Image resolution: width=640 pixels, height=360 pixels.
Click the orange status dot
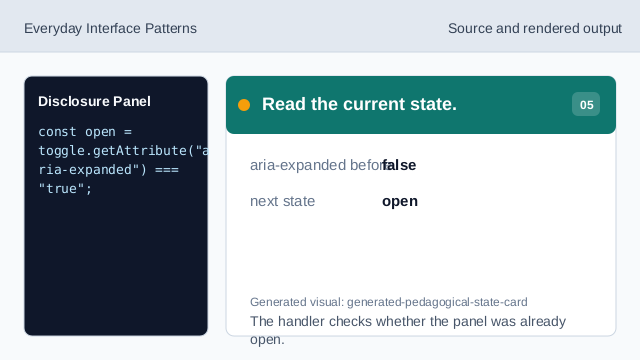tap(244, 105)
